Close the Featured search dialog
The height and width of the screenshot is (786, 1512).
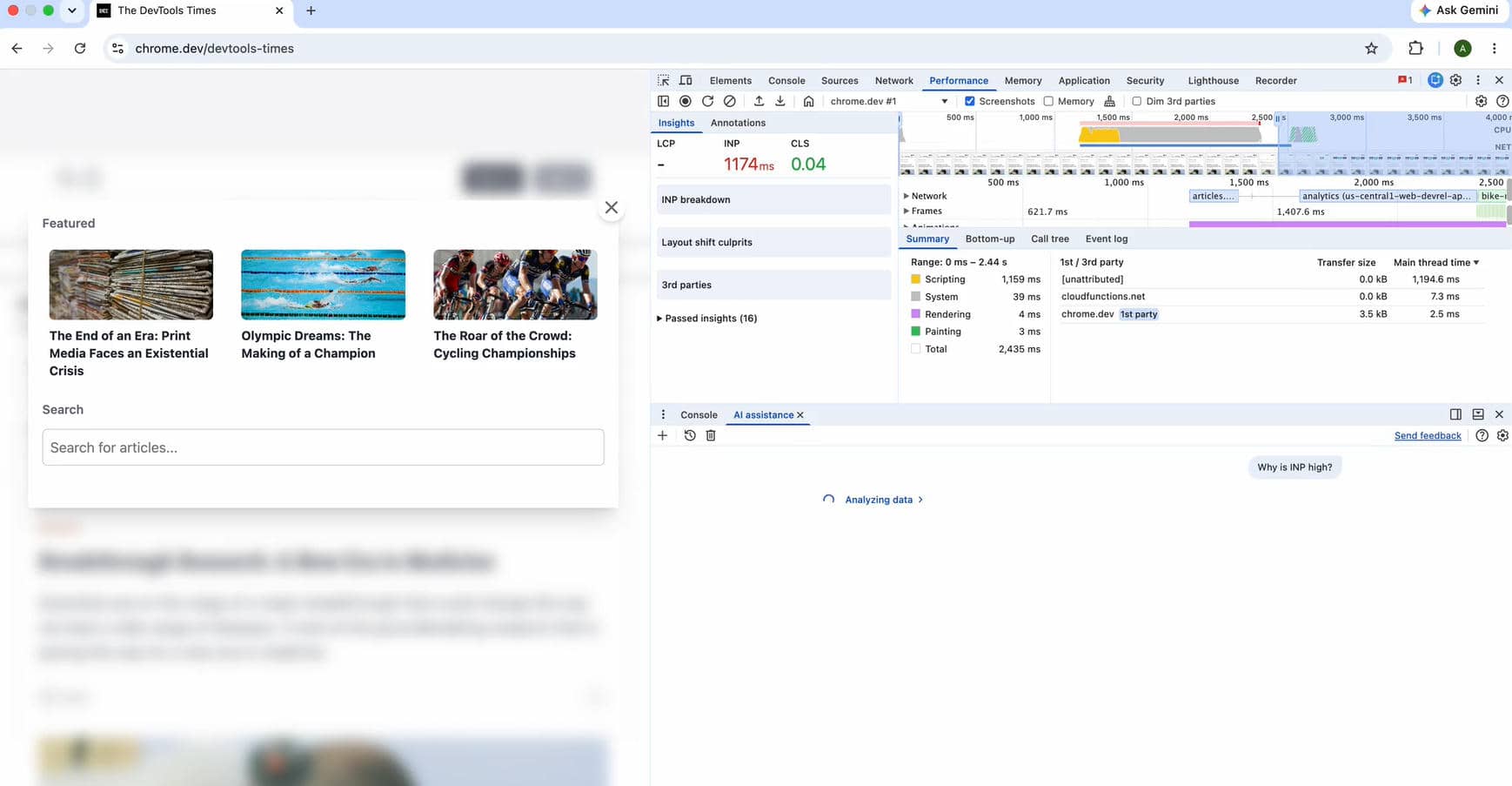click(x=612, y=207)
